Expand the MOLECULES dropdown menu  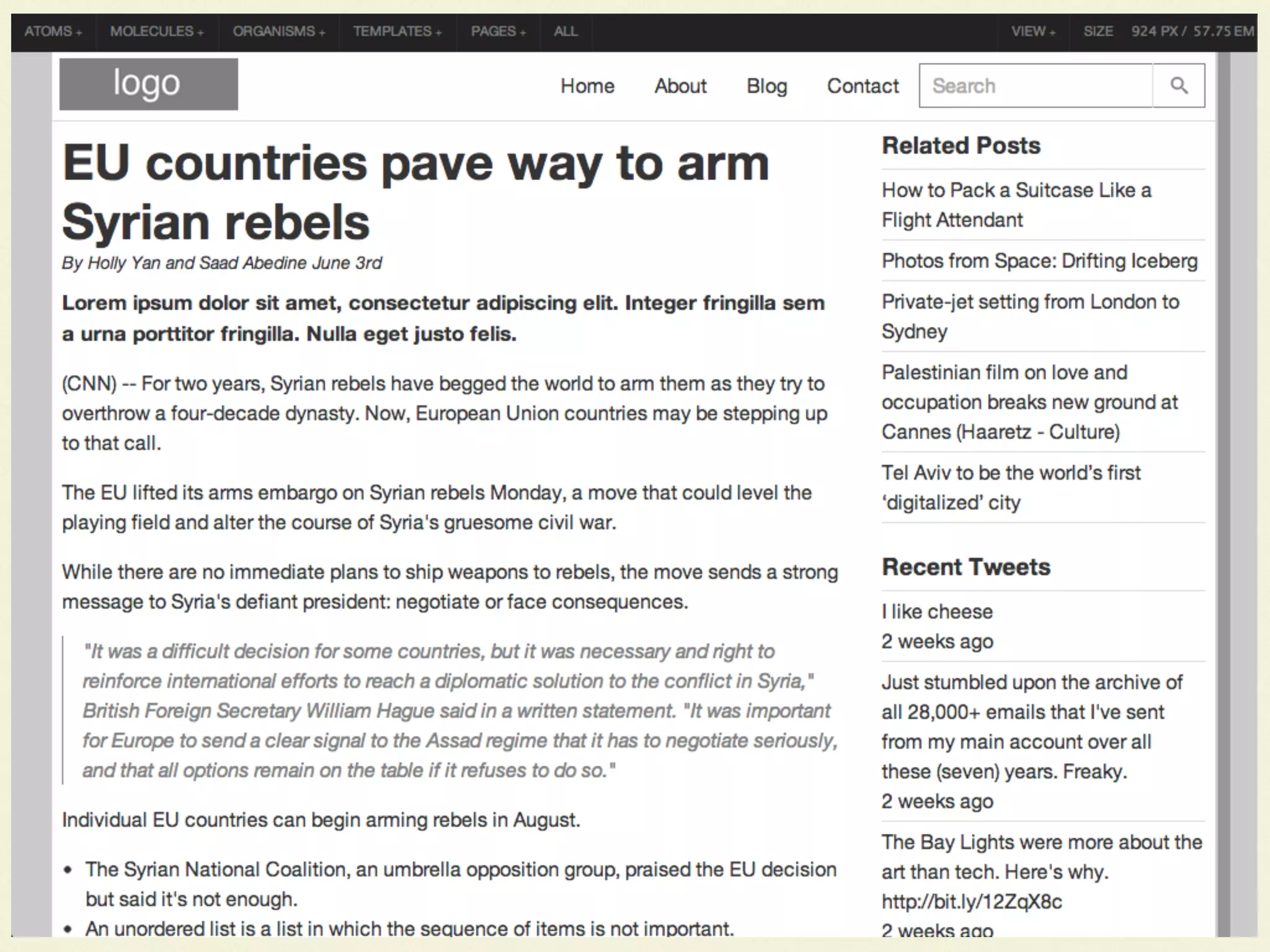point(156,32)
